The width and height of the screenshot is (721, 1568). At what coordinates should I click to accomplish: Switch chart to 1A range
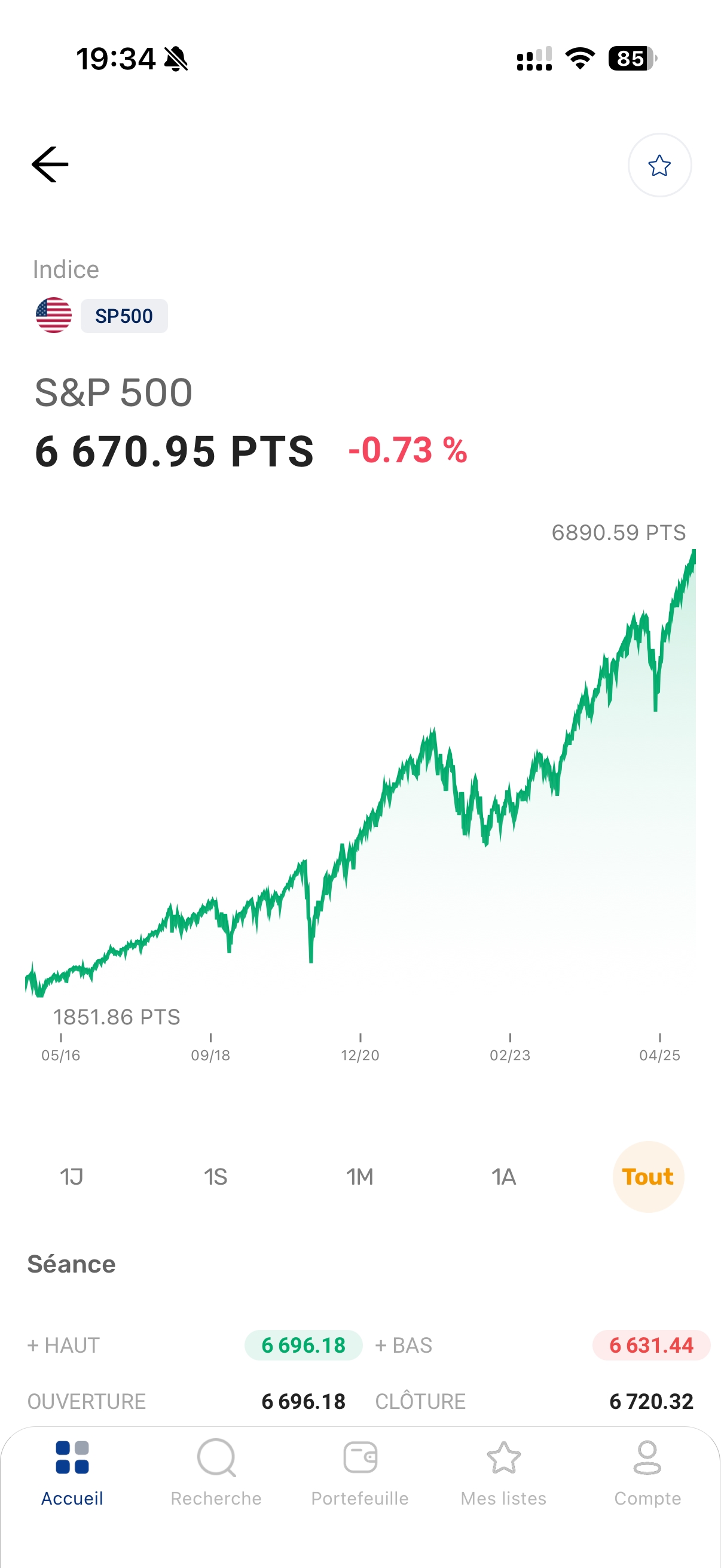pyautogui.click(x=504, y=1177)
